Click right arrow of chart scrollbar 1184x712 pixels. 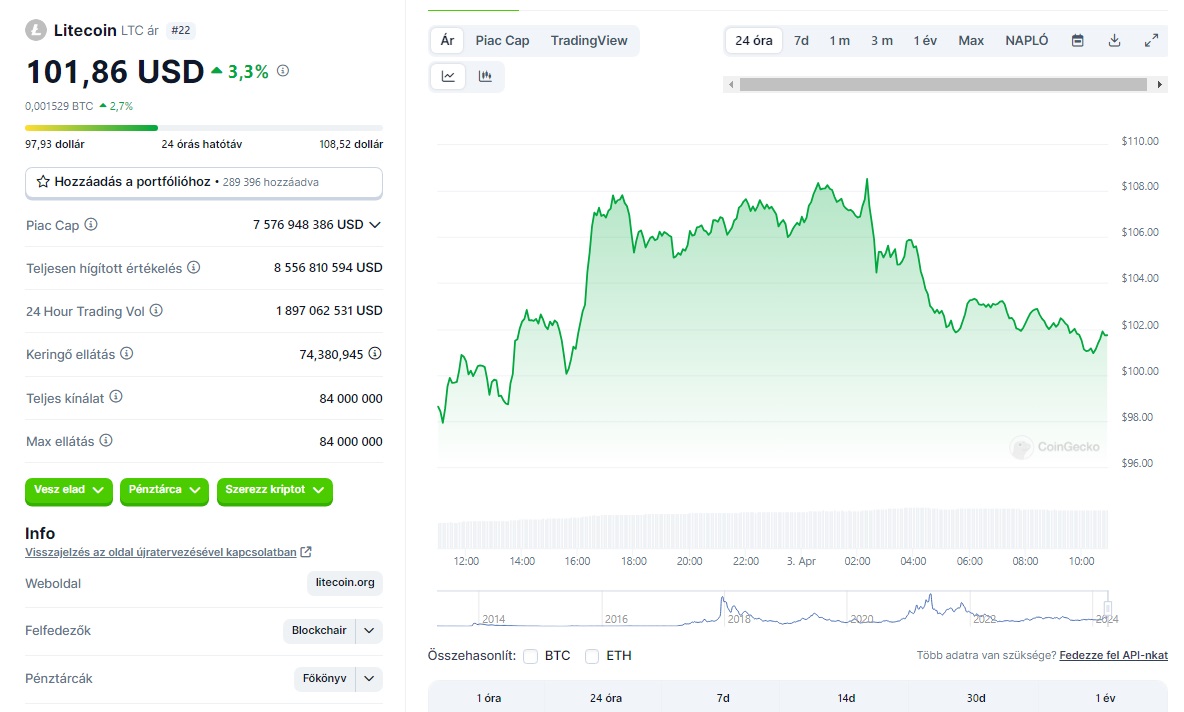tap(1160, 85)
